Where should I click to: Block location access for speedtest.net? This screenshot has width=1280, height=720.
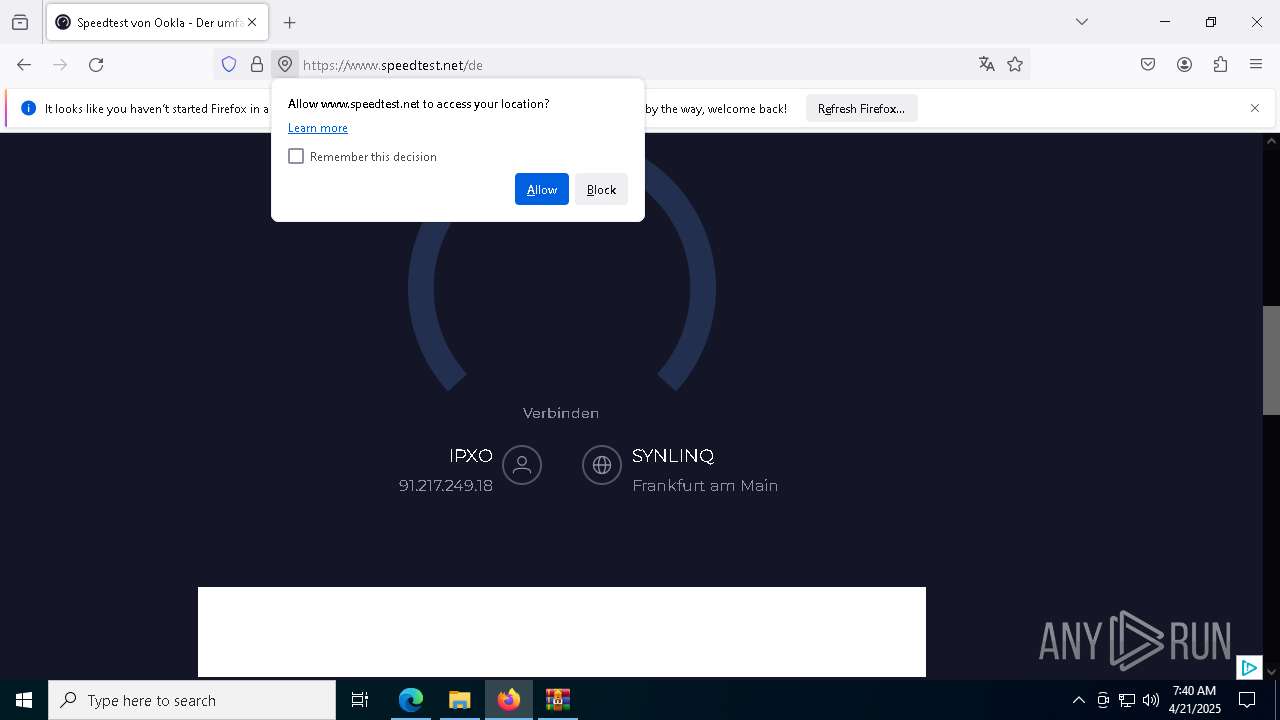601,189
